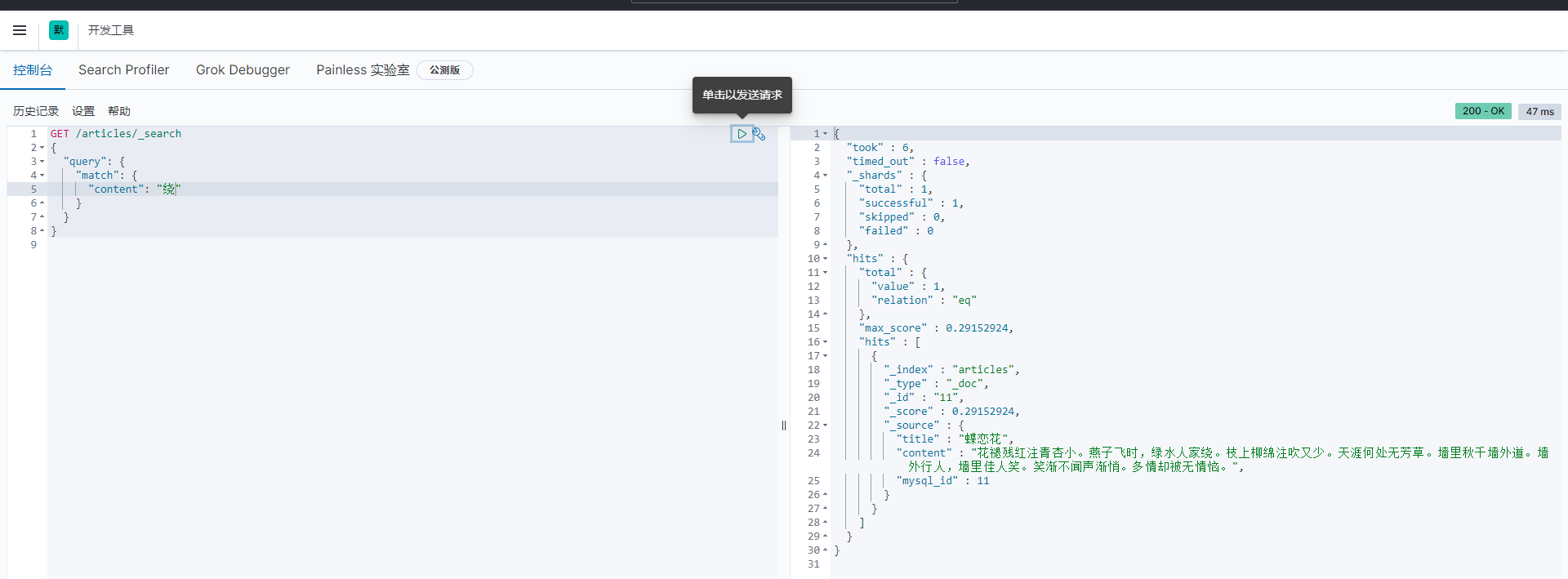The image size is (1568, 579).
Task: Click the 开发工具 breadcrumb
Action: pos(111,30)
